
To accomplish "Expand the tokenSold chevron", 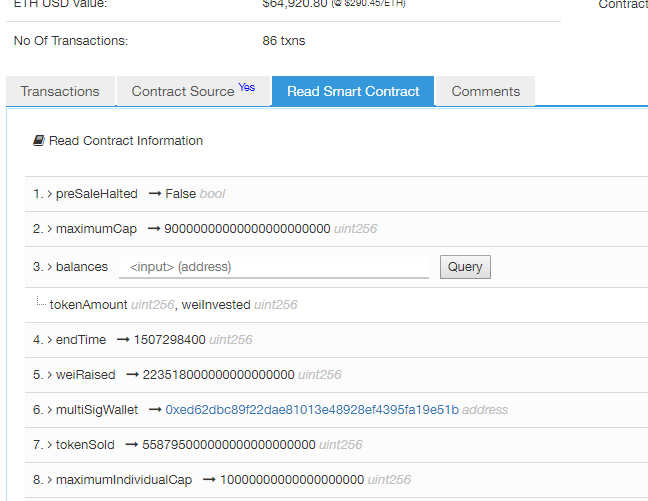I will 50,445.
